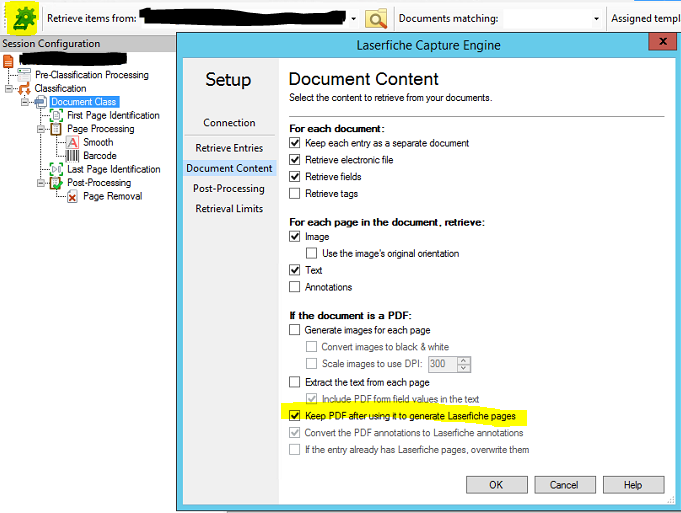Enable Extract the text from each page
The height and width of the screenshot is (513, 681).
coord(294,382)
